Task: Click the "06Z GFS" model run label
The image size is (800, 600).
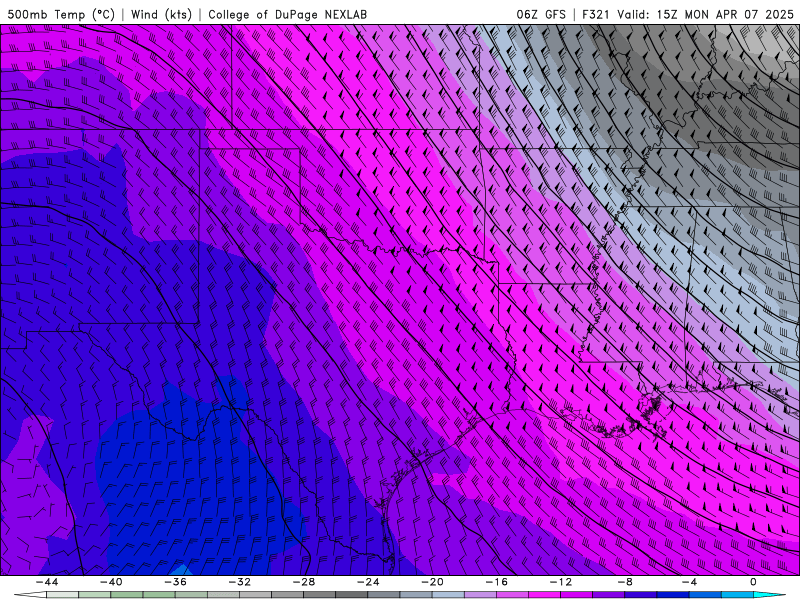Action: [x=541, y=14]
